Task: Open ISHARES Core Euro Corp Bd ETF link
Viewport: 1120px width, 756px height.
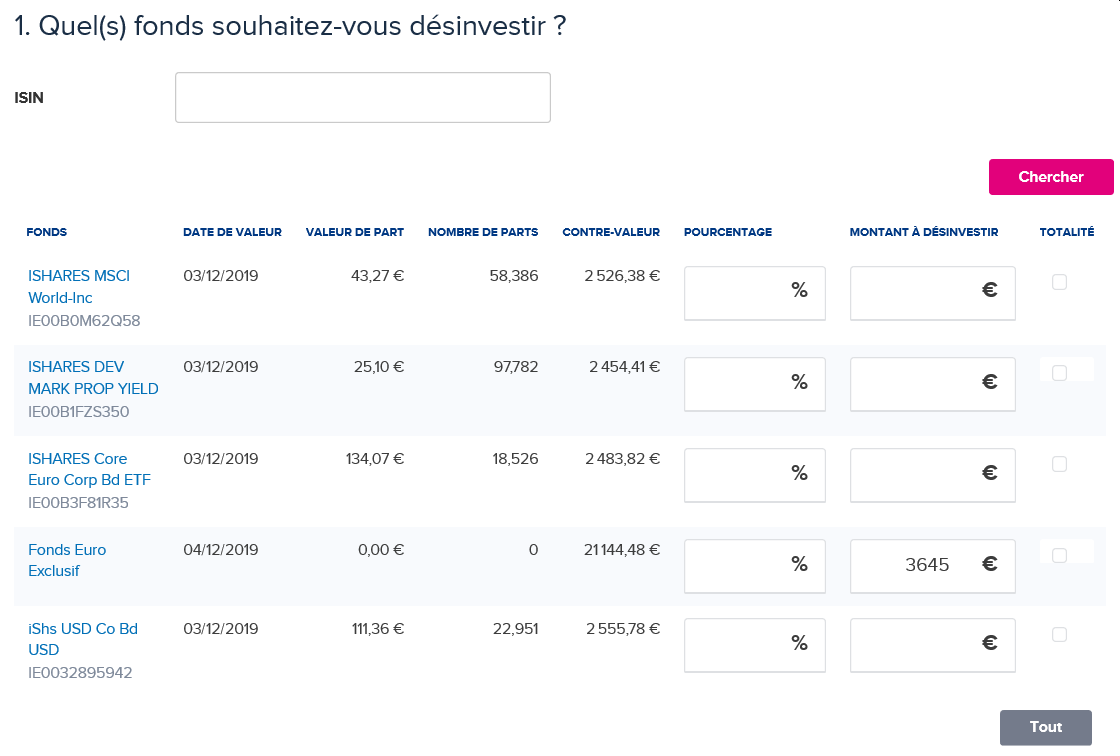Action: (89, 469)
